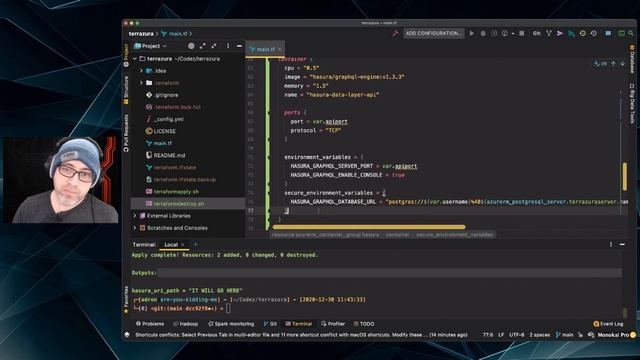Open the Project view dropdown
Screen dimensions: 640x360
pyautogui.click(x=151, y=46)
